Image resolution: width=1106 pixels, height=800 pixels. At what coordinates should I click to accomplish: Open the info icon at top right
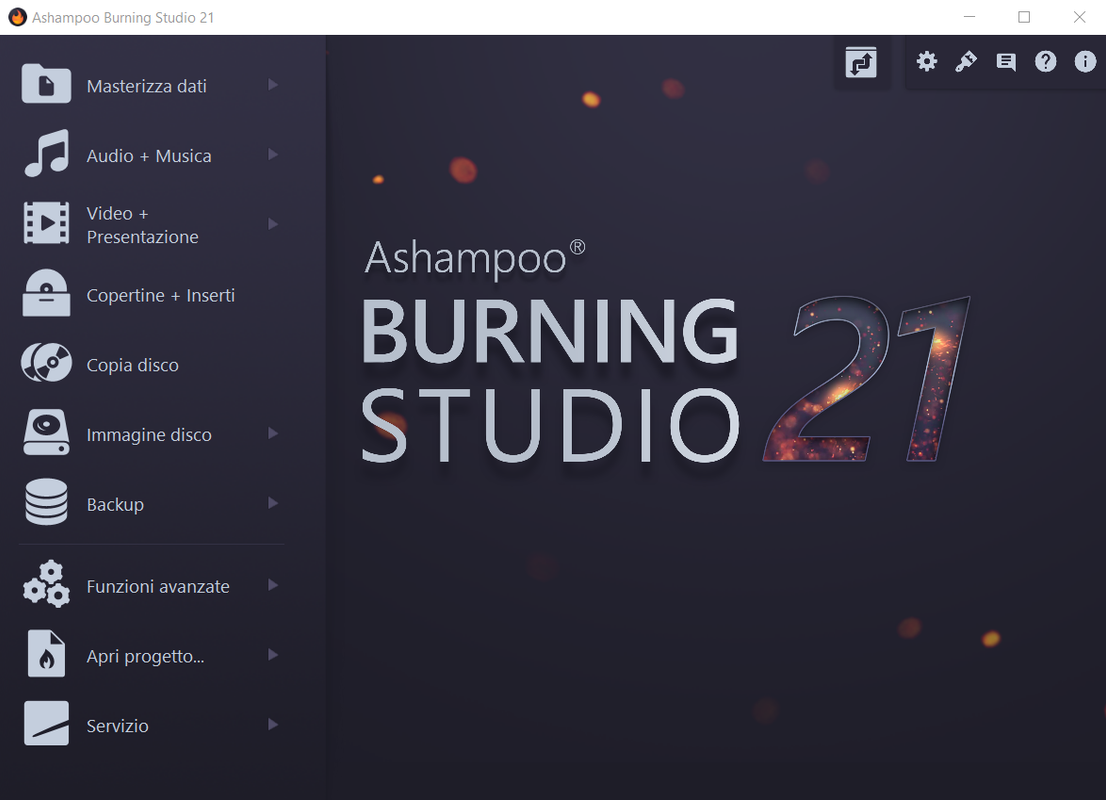click(1085, 61)
